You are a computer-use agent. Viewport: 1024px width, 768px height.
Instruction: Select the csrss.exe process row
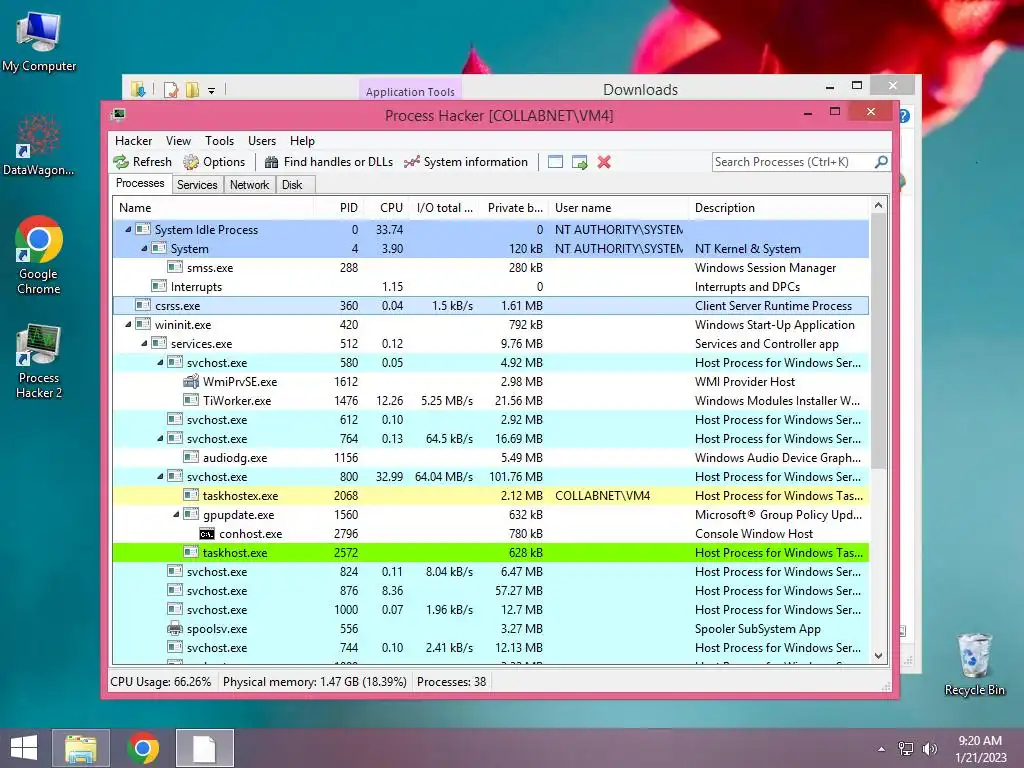point(491,306)
